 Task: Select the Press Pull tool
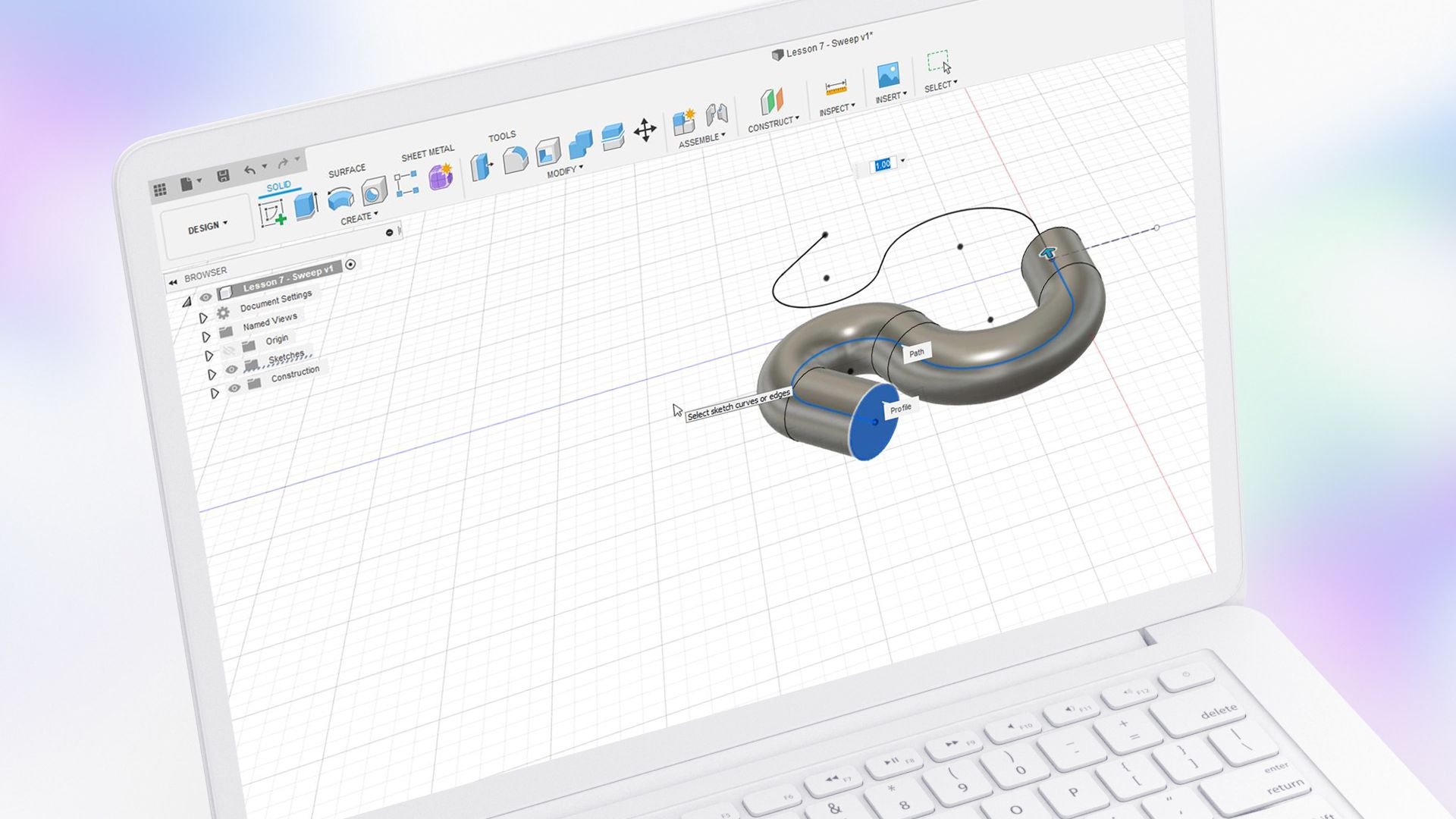[481, 166]
